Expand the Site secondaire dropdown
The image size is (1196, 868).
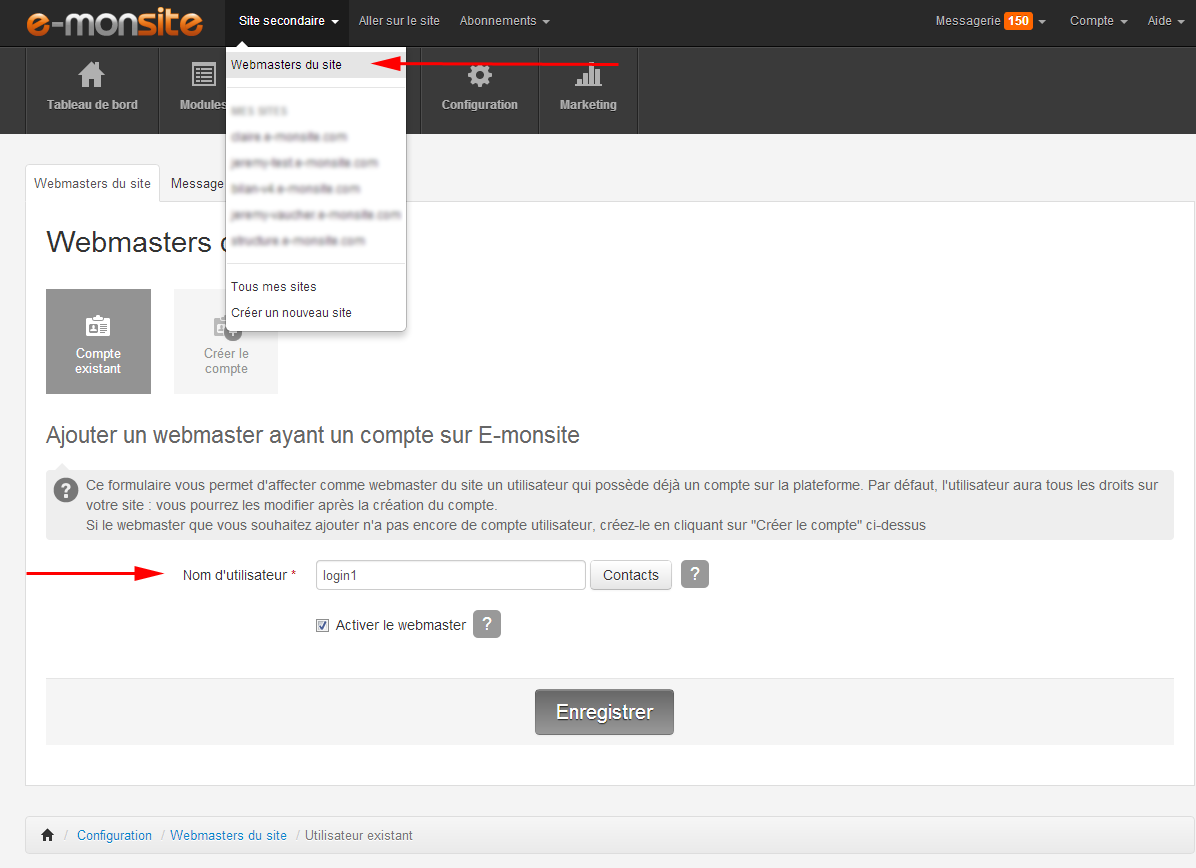(x=288, y=21)
